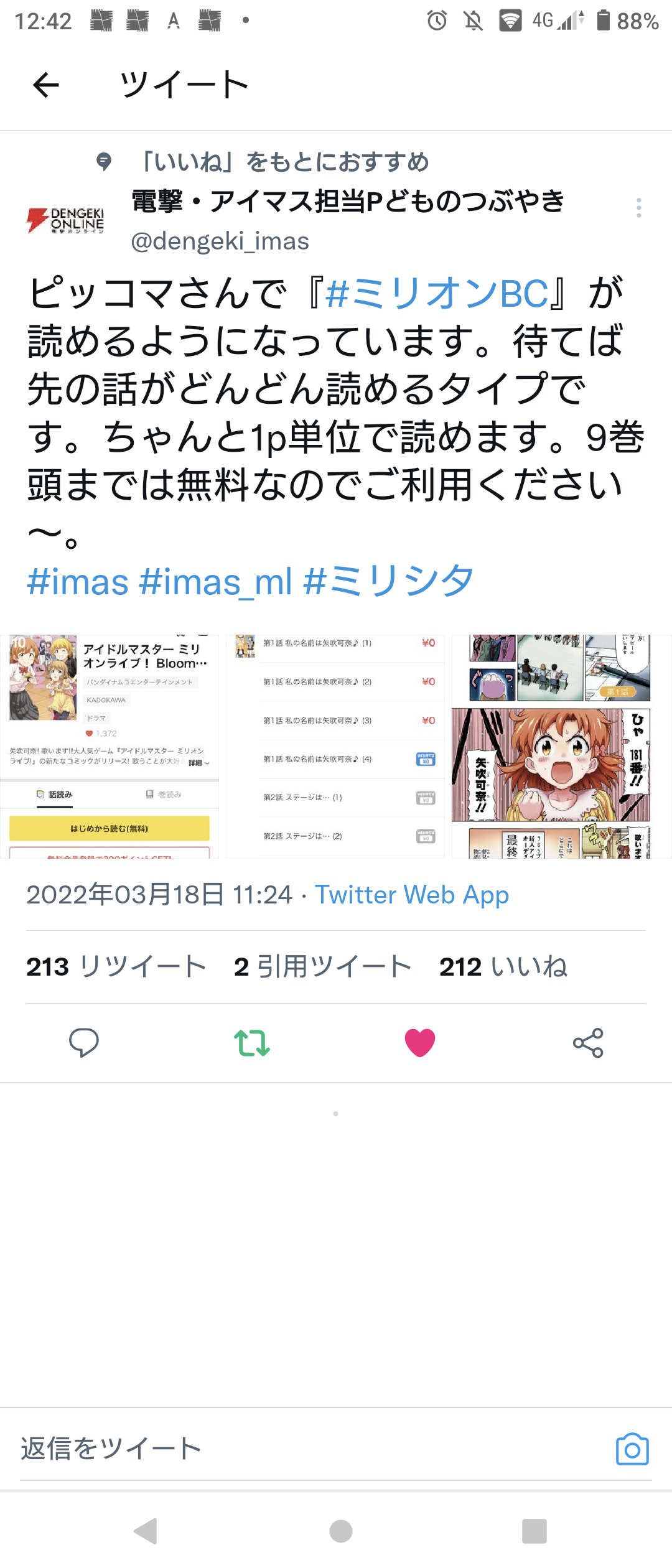Open the manga page image with 矢吹可奈
The width and height of the screenshot is (672, 1568).
[561, 747]
